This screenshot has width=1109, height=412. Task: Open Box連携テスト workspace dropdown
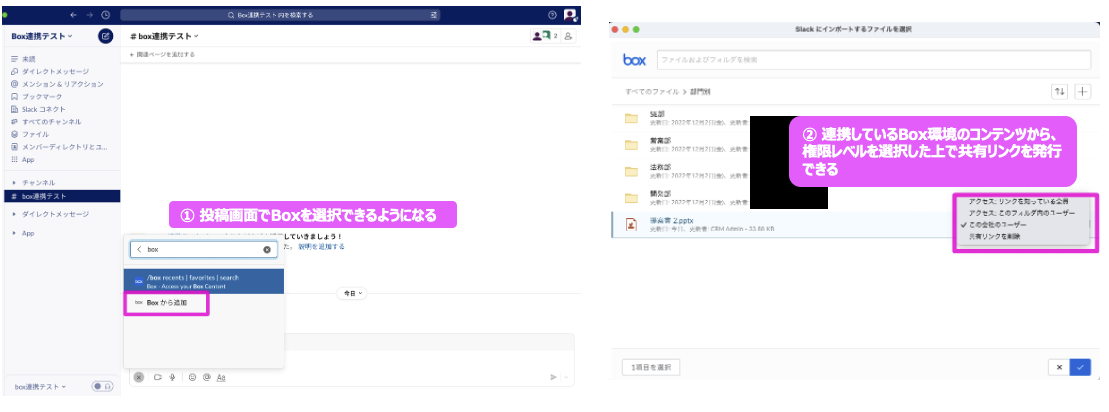(x=43, y=36)
